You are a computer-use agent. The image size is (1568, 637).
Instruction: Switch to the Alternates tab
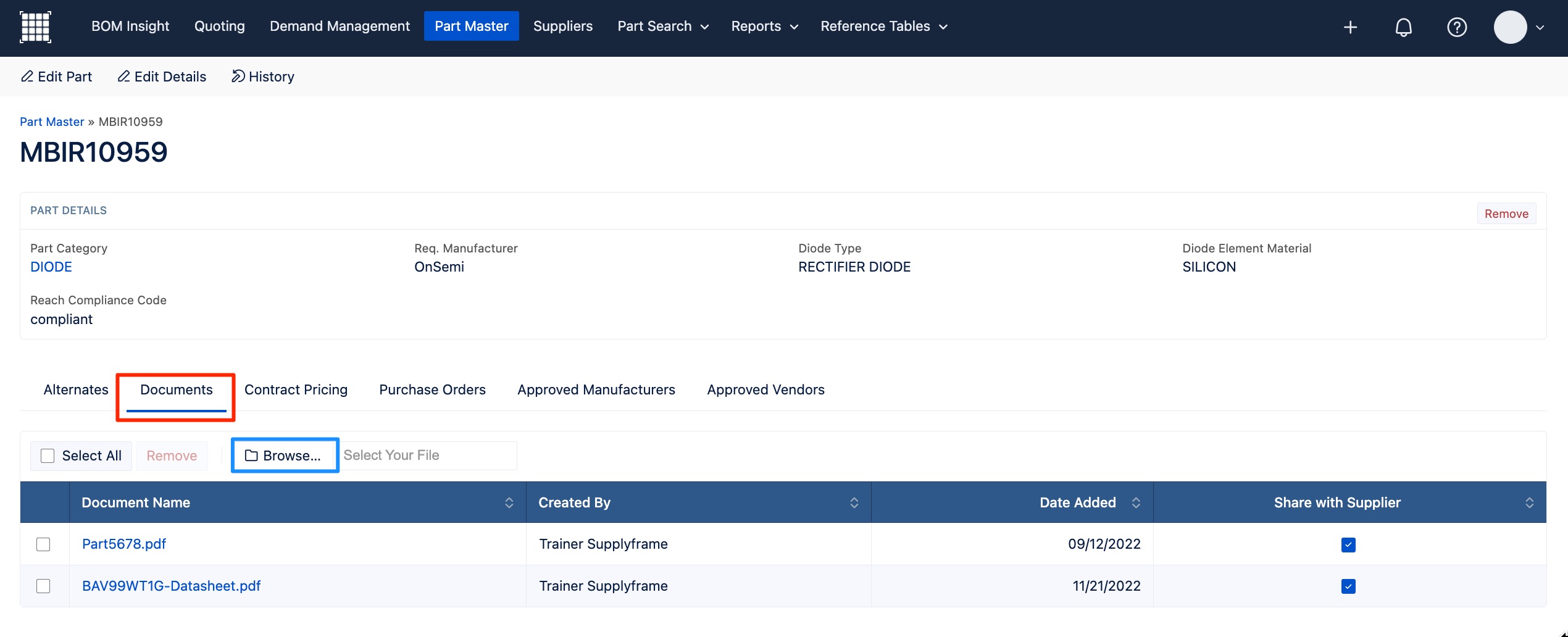(76, 389)
